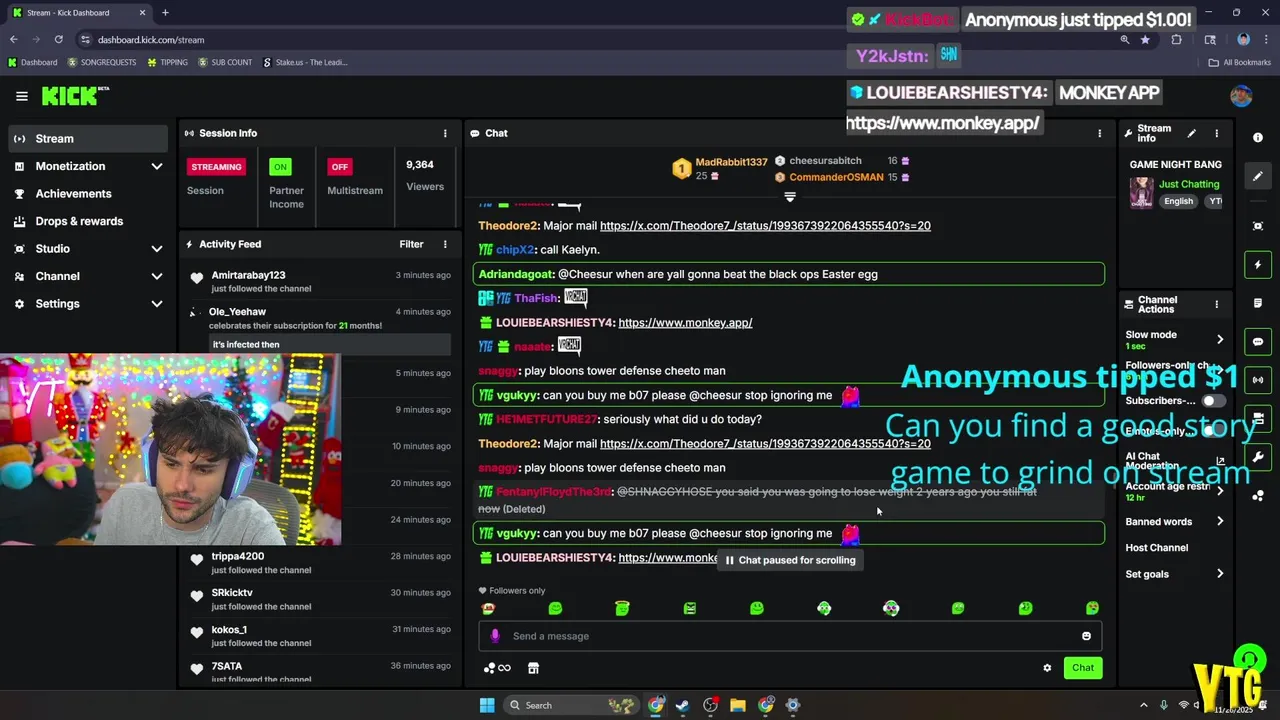Viewport: 1280px width, 720px height.
Task: Open Set goals chevron
Action: (1220, 574)
